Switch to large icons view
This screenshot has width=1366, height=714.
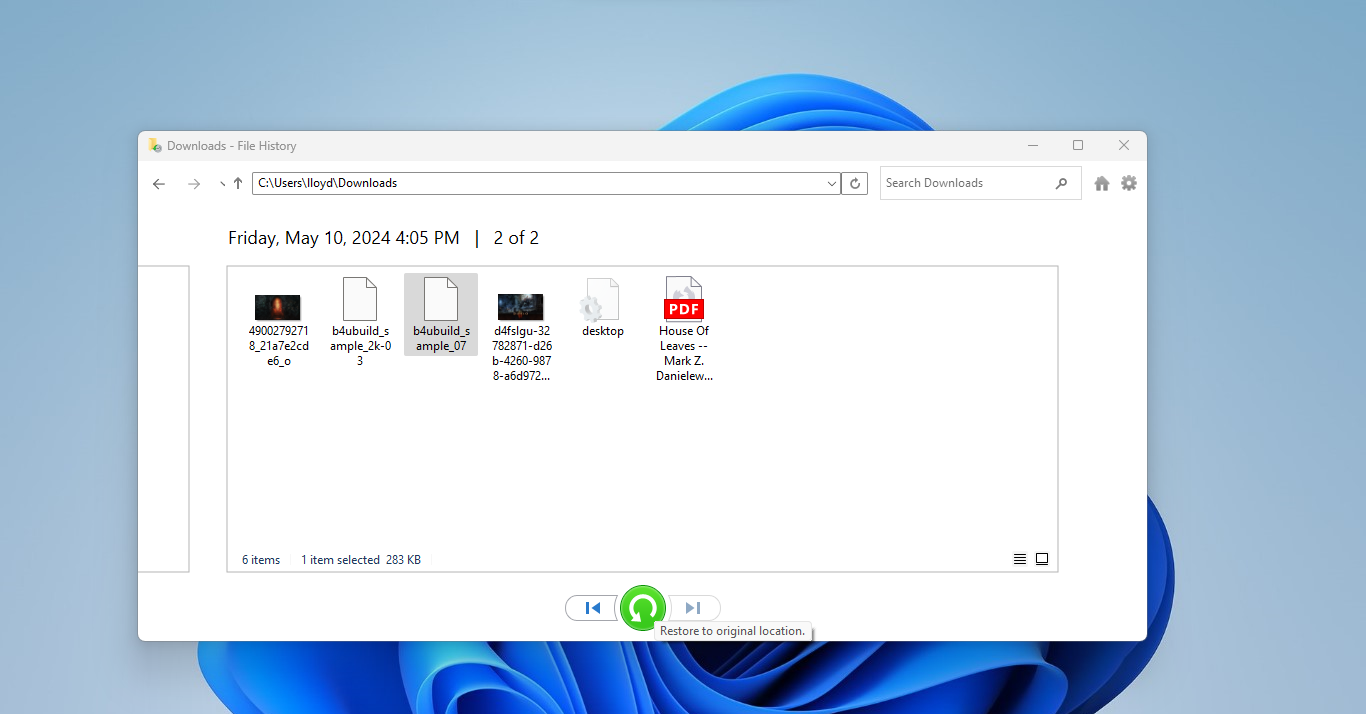tap(1042, 559)
